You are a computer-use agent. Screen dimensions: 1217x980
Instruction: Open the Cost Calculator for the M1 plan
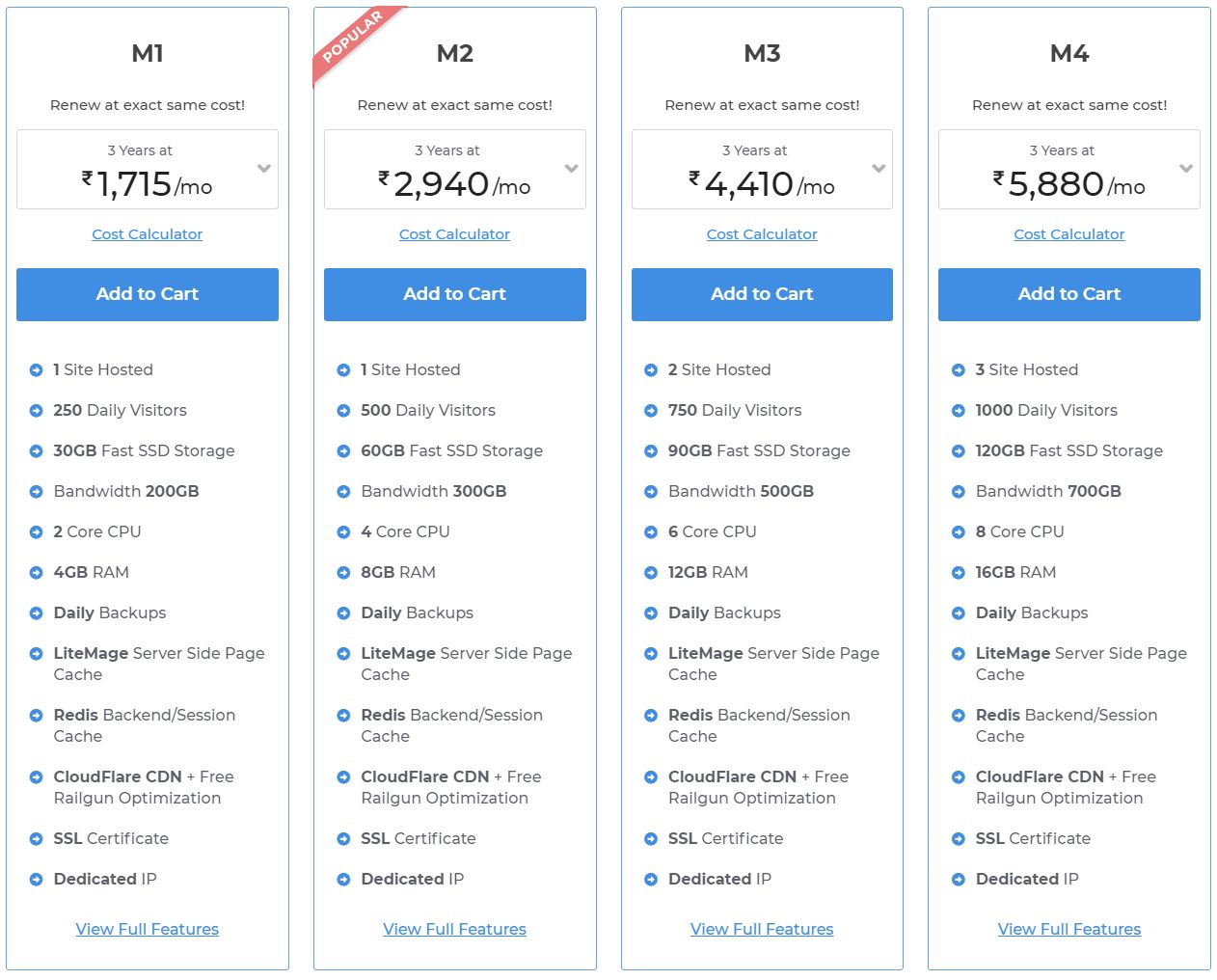[147, 233]
